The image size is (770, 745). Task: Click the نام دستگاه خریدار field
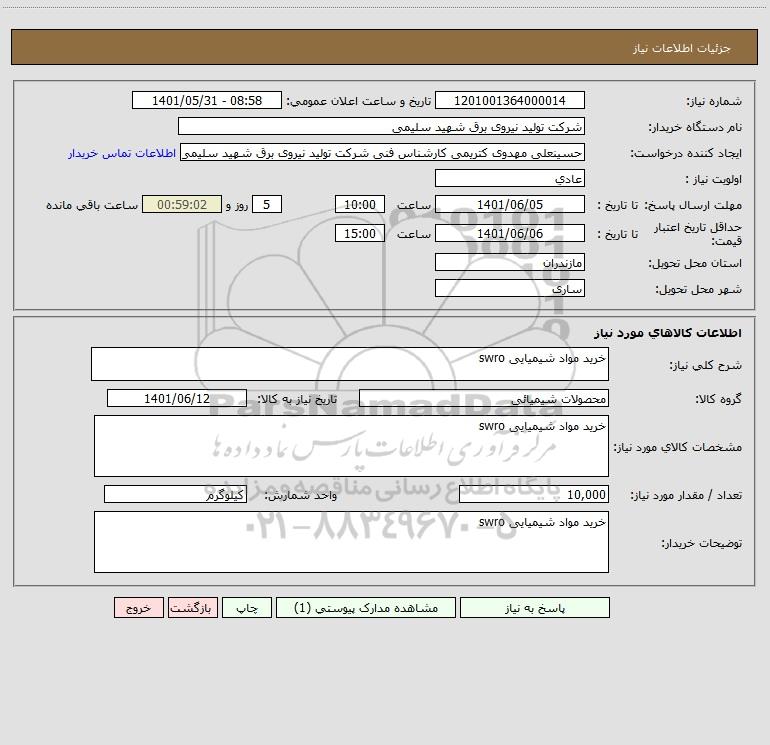pos(381,126)
